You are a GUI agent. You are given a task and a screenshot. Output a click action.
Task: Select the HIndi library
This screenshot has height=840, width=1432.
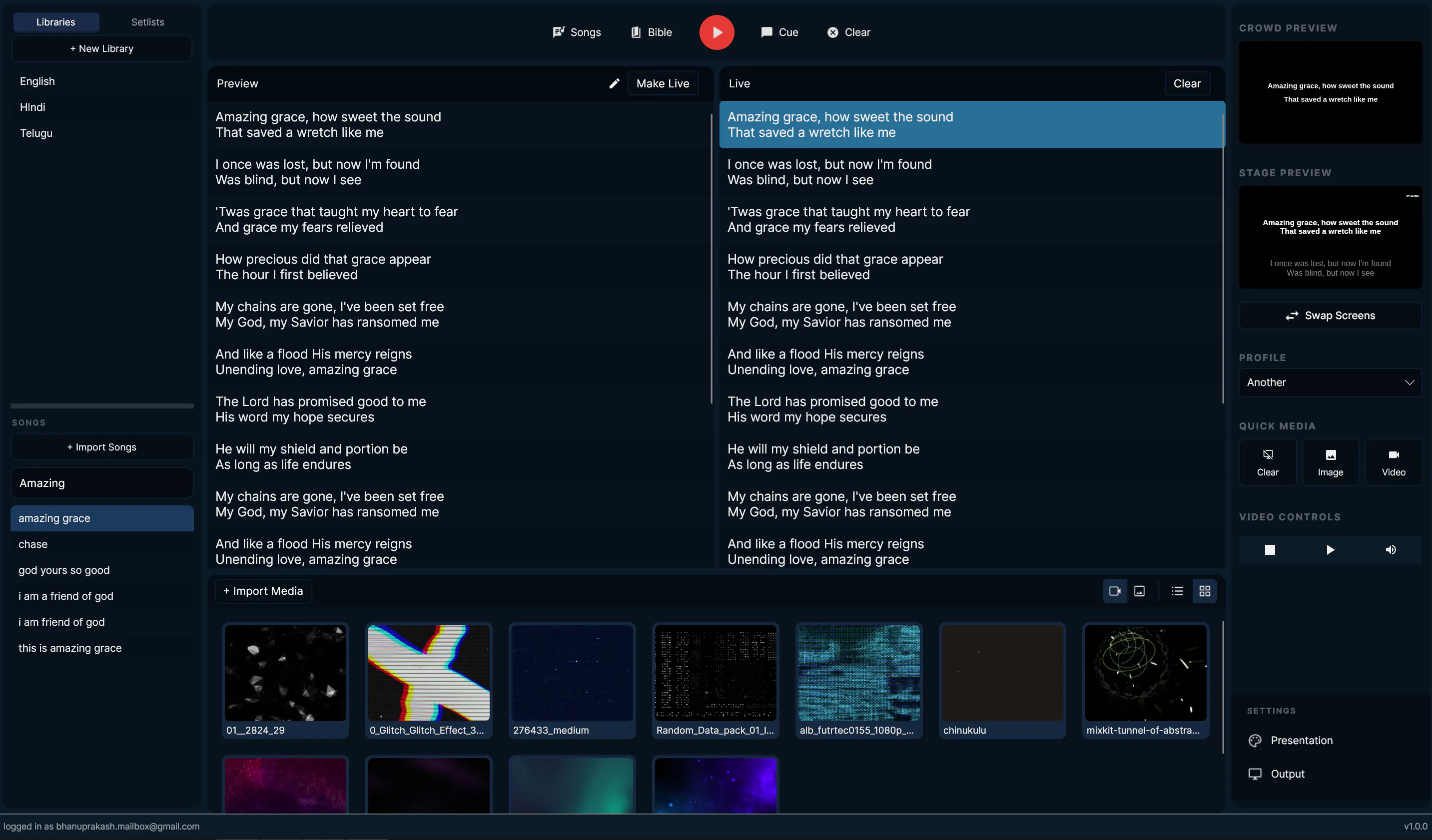tap(102, 107)
